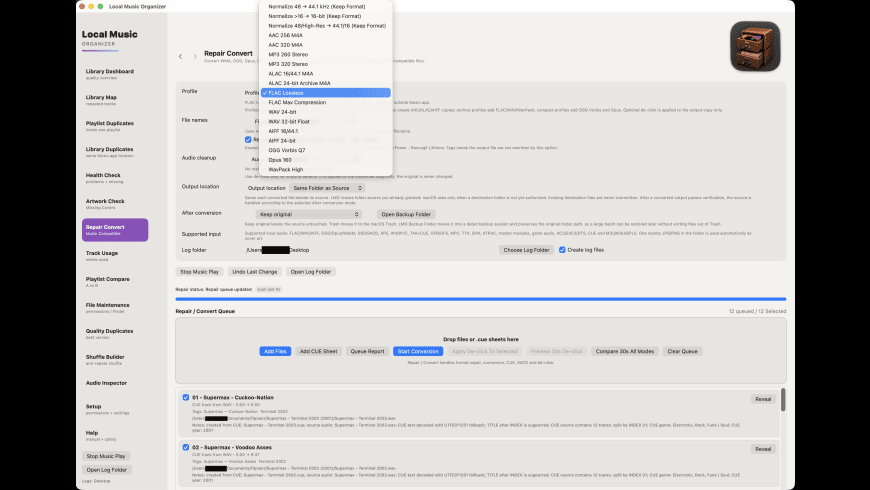The height and width of the screenshot is (490, 870).
Task: Open Setup permissions and settings
Action: pos(115,409)
